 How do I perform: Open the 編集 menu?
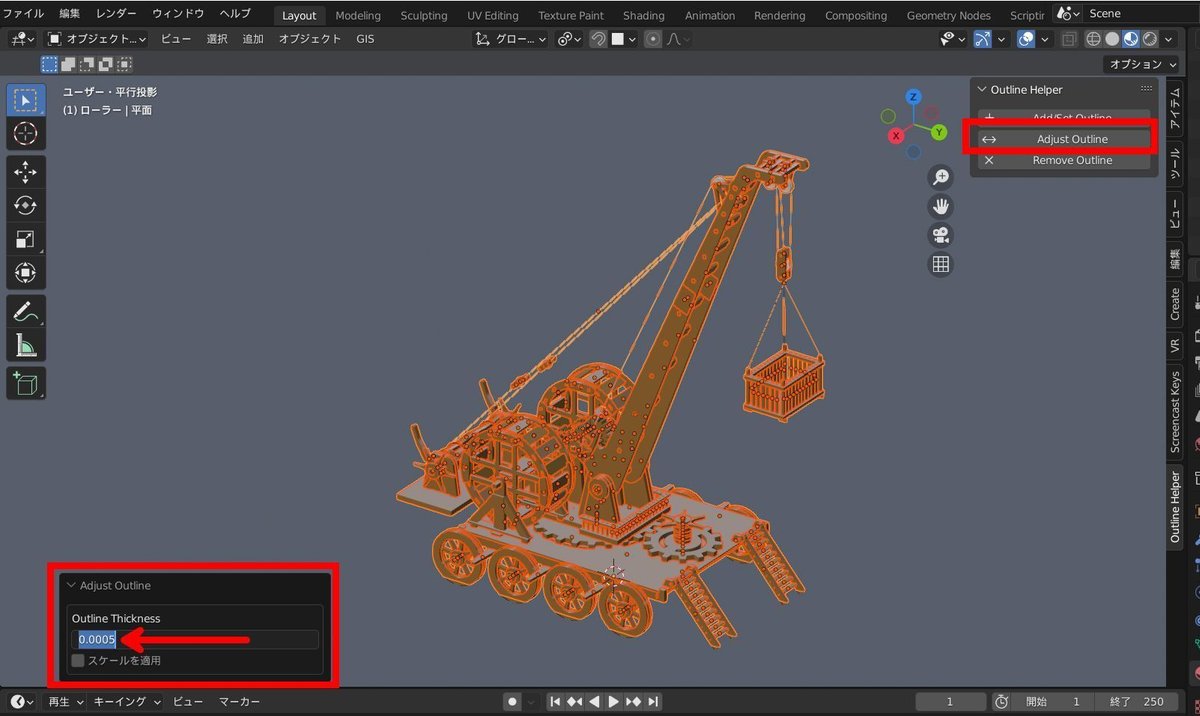(69, 14)
